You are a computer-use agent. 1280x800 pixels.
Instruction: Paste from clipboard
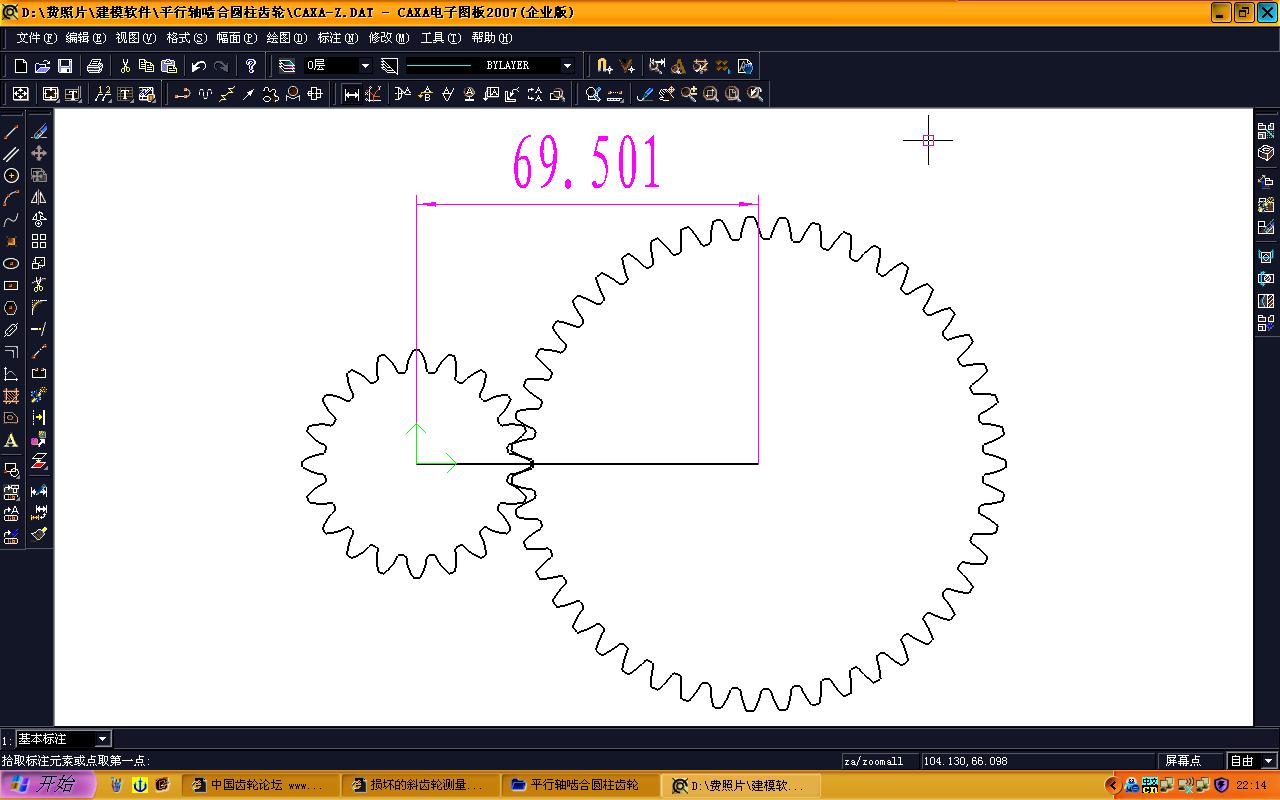click(x=169, y=66)
